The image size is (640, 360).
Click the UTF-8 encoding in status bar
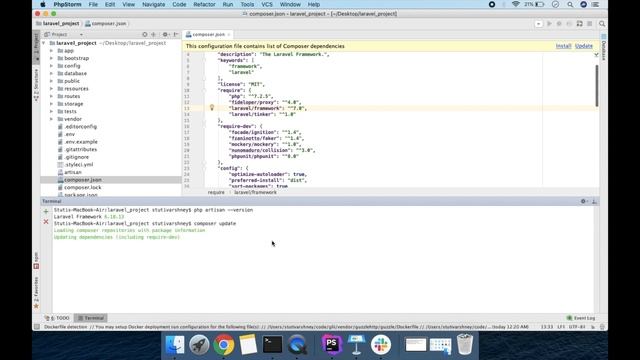click(577, 327)
